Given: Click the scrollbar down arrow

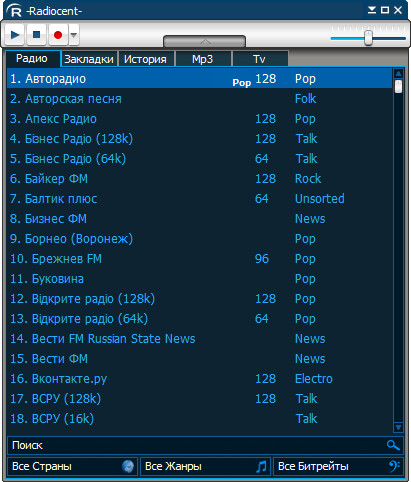Looking at the screenshot, I should click(398, 427).
